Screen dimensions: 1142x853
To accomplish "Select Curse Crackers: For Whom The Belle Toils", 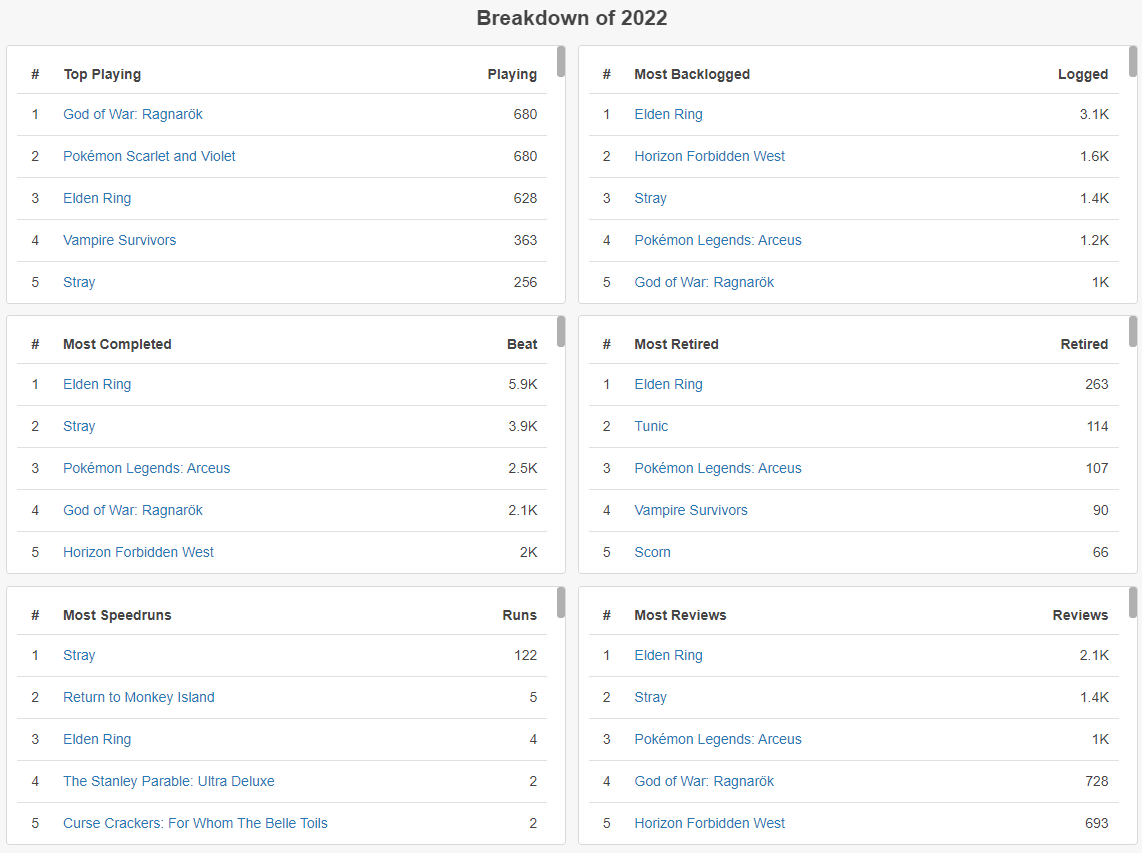I will (x=195, y=823).
